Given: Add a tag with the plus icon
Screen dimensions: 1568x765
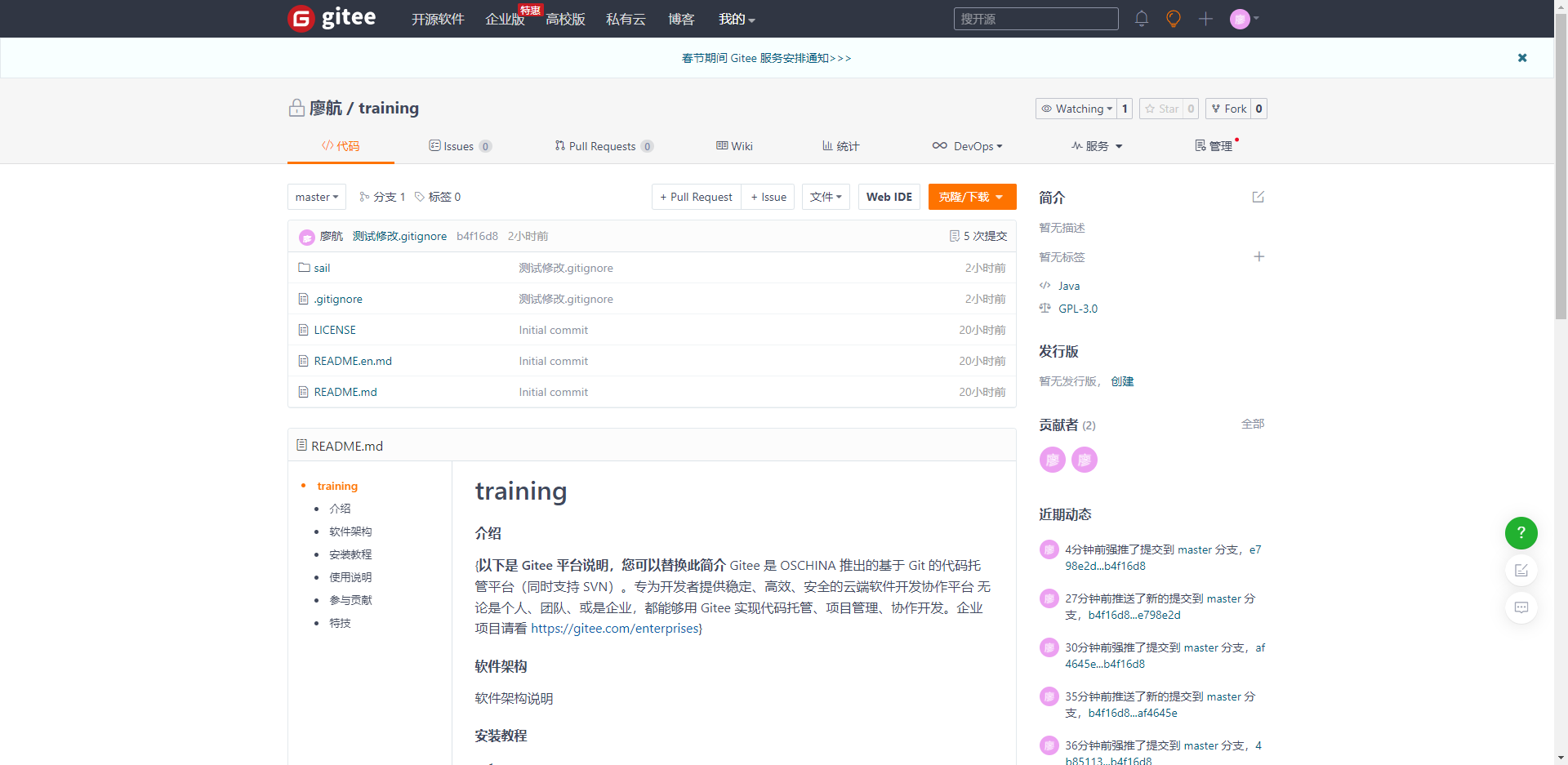Looking at the screenshot, I should tap(1259, 256).
